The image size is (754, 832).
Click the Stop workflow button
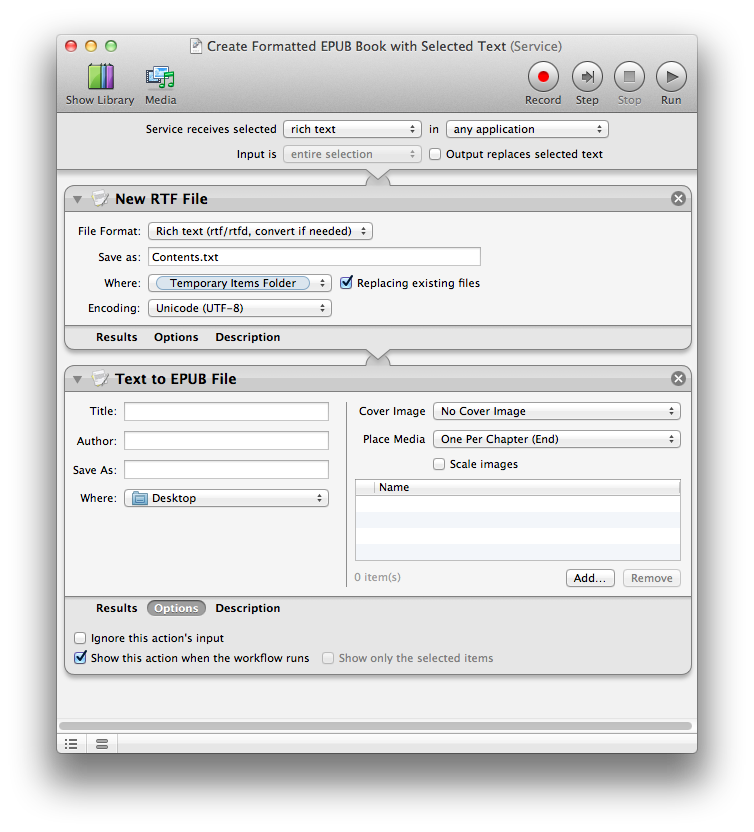point(629,77)
